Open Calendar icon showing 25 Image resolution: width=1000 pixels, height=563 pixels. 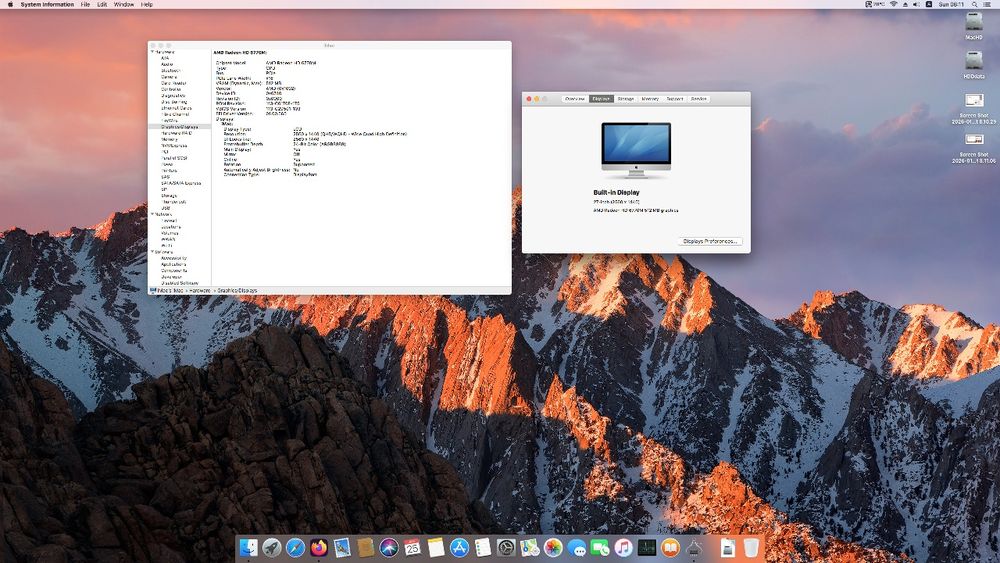pyautogui.click(x=413, y=547)
